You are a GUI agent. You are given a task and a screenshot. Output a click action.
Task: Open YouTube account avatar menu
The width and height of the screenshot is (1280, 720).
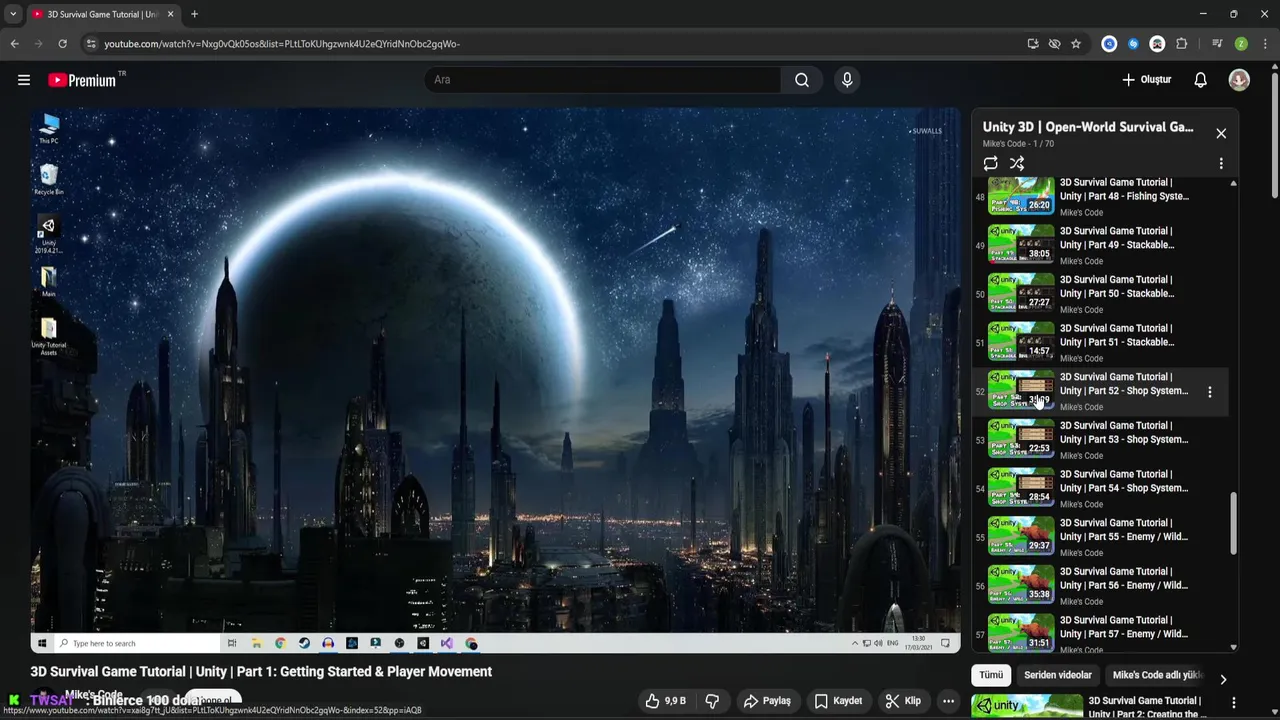tap(1239, 80)
